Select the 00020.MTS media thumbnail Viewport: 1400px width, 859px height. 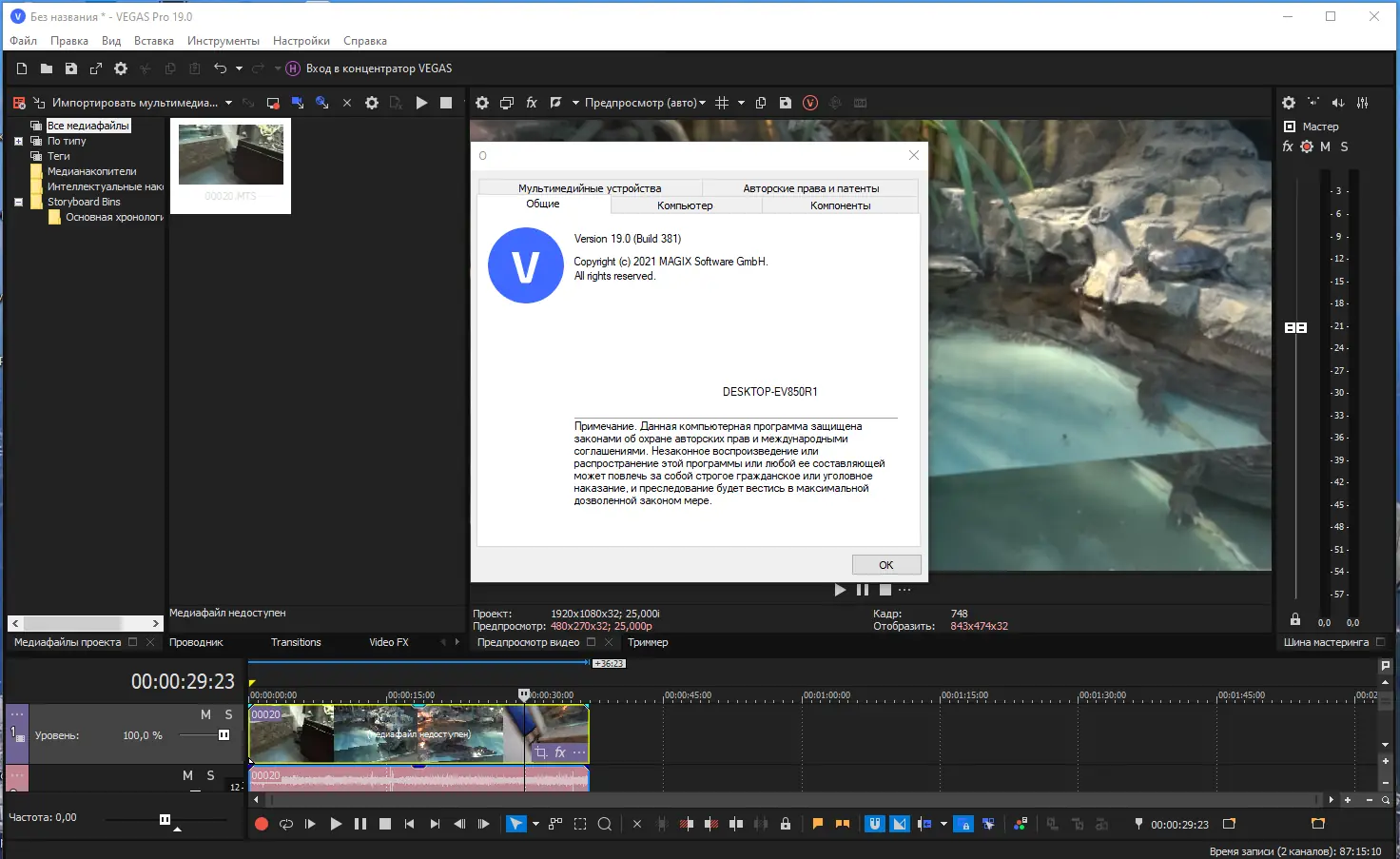pos(231,156)
